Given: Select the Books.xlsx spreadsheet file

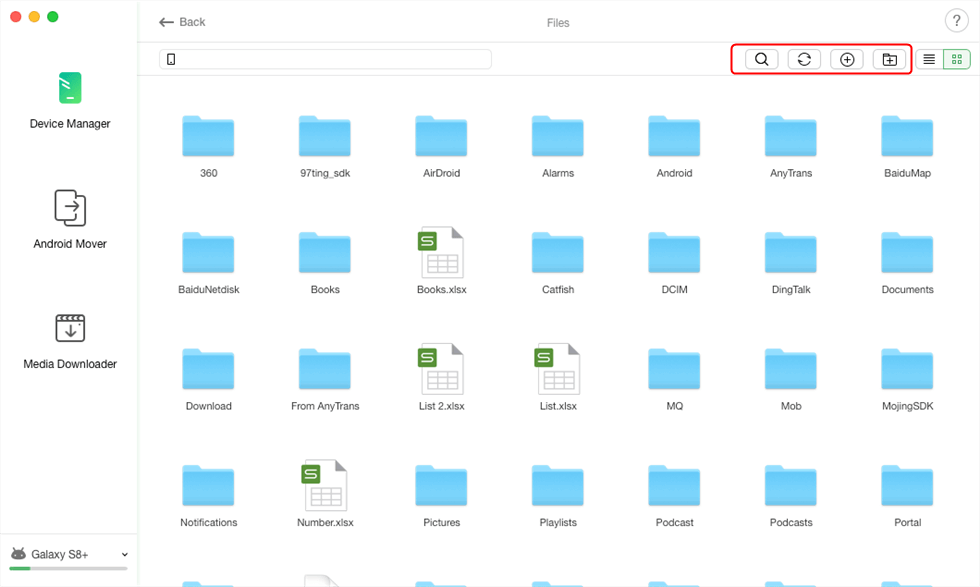Looking at the screenshot, I should 441,261.
